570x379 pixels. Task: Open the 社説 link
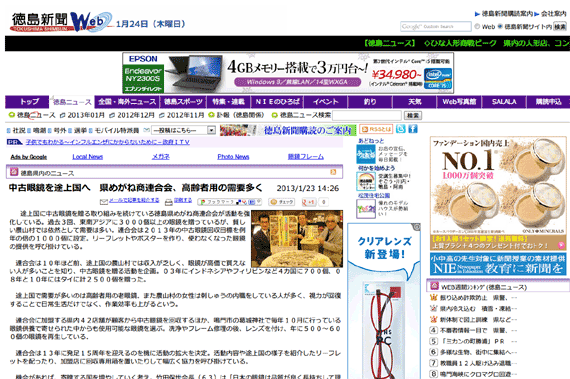(x=19, y=130)
